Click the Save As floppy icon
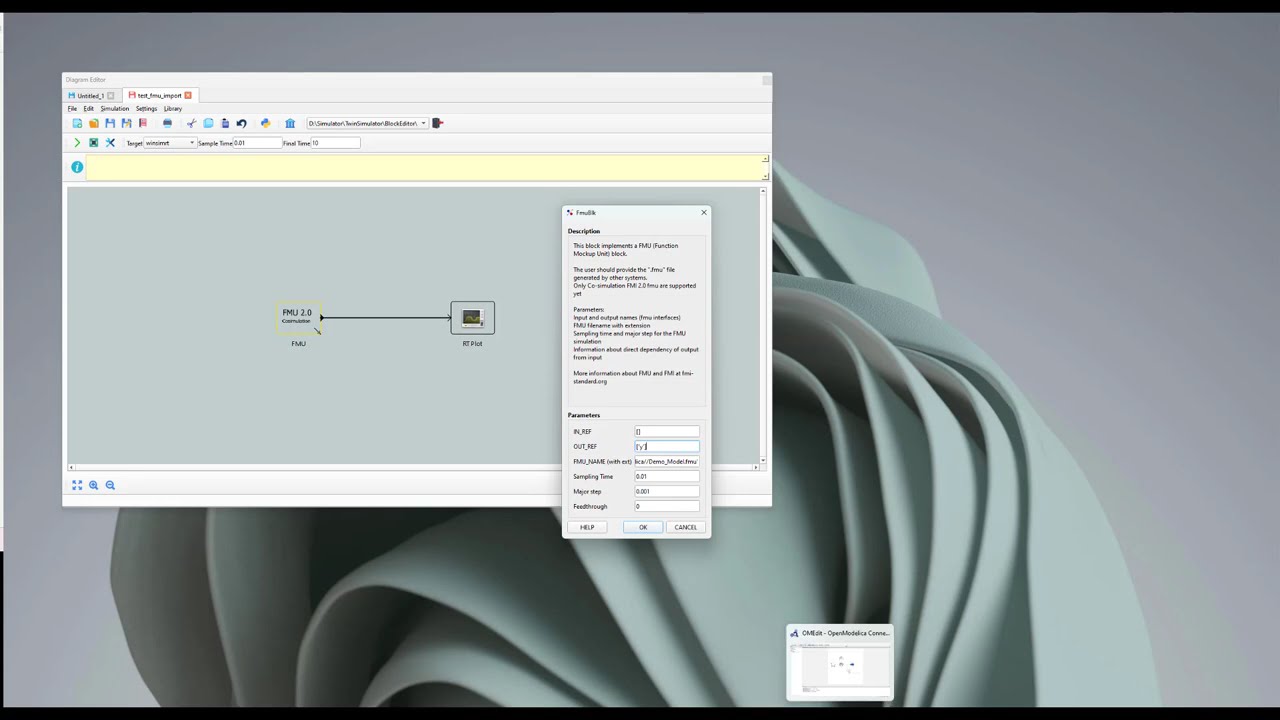The height and width of the screenshot is (720, 1280). pyautogui.click(x=126, y=123)
